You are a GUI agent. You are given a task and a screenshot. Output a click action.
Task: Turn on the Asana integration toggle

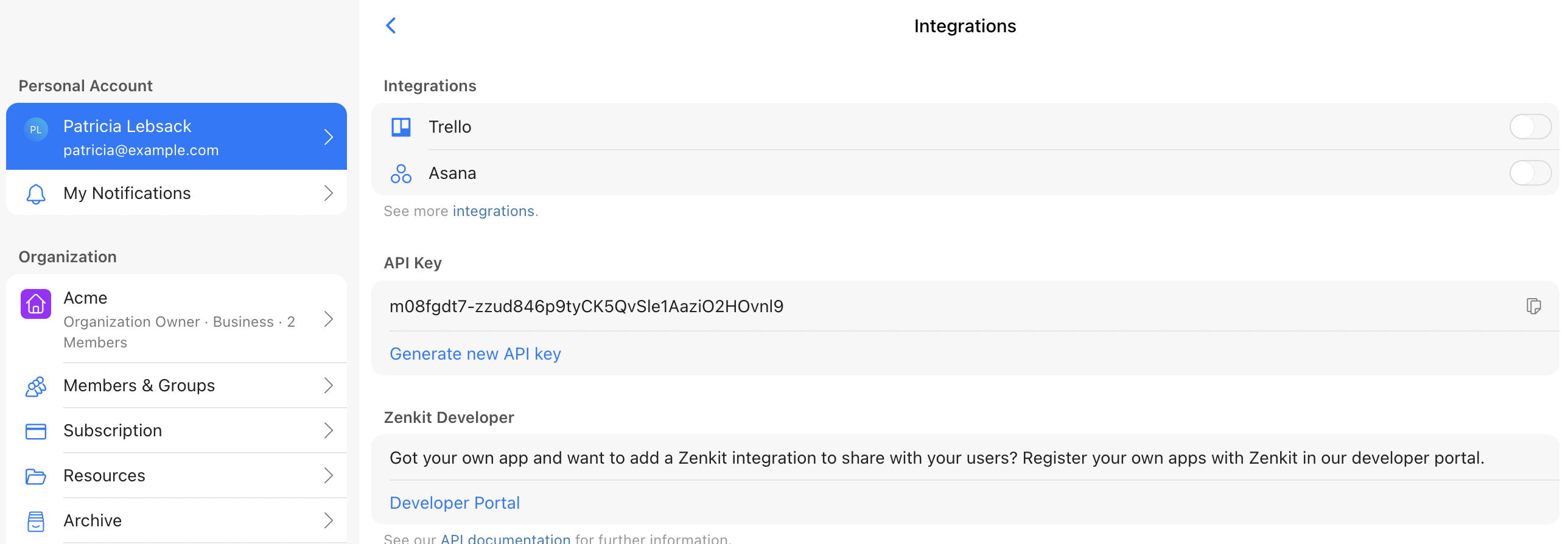pyautogui.click(x=1530, y=173)
